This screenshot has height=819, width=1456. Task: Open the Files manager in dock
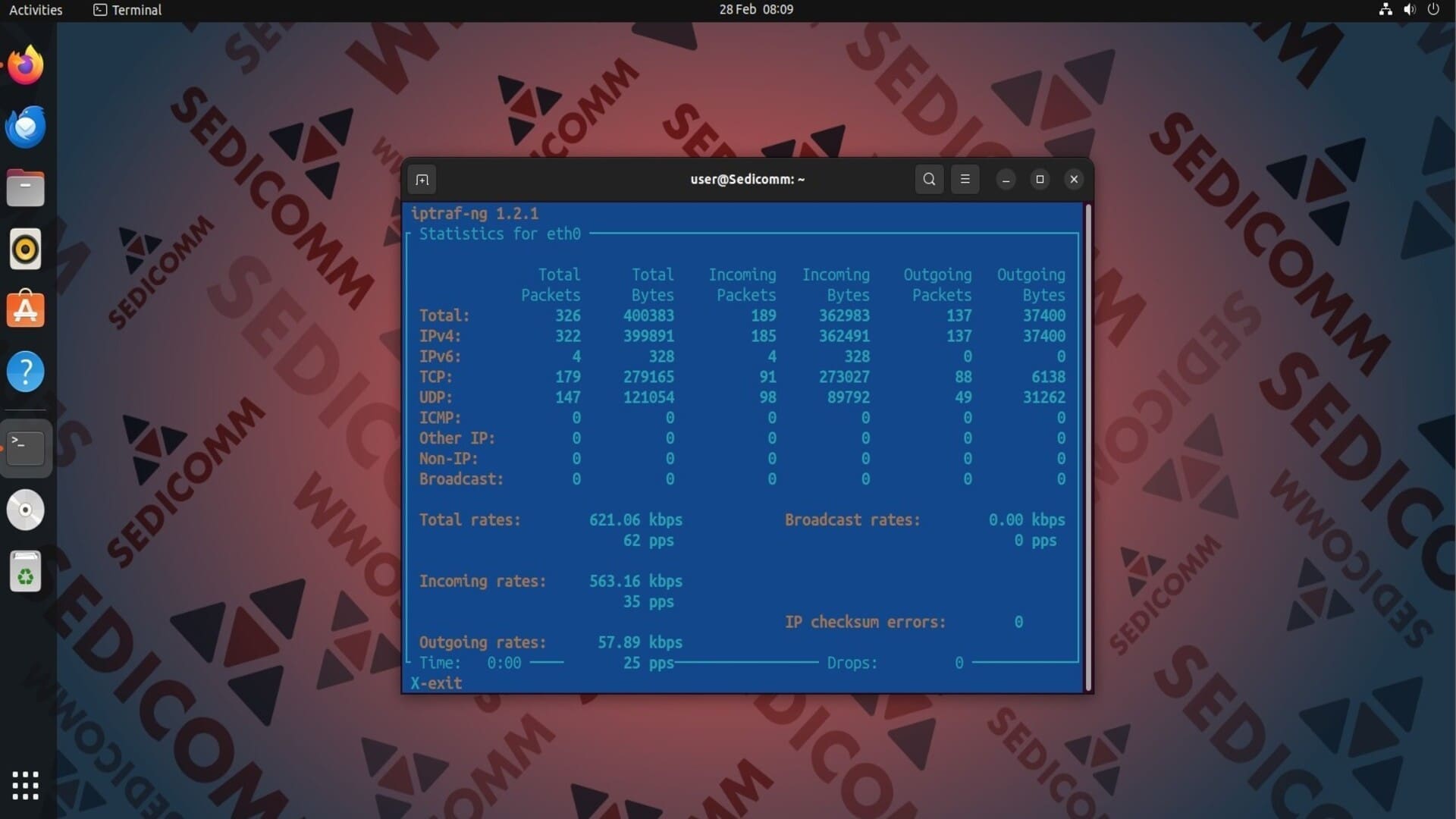click(26, 188)
